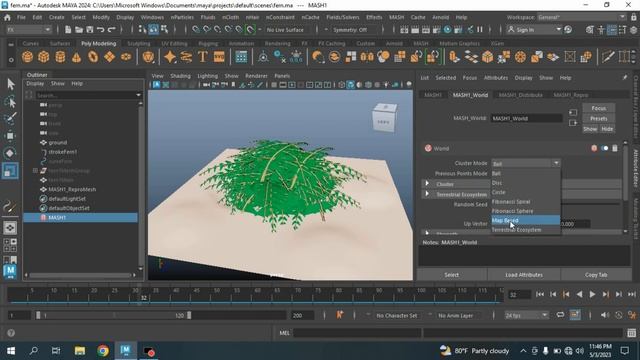The image size is (640, 360).
Task: Open Windows Start menu
Action: 11,351
